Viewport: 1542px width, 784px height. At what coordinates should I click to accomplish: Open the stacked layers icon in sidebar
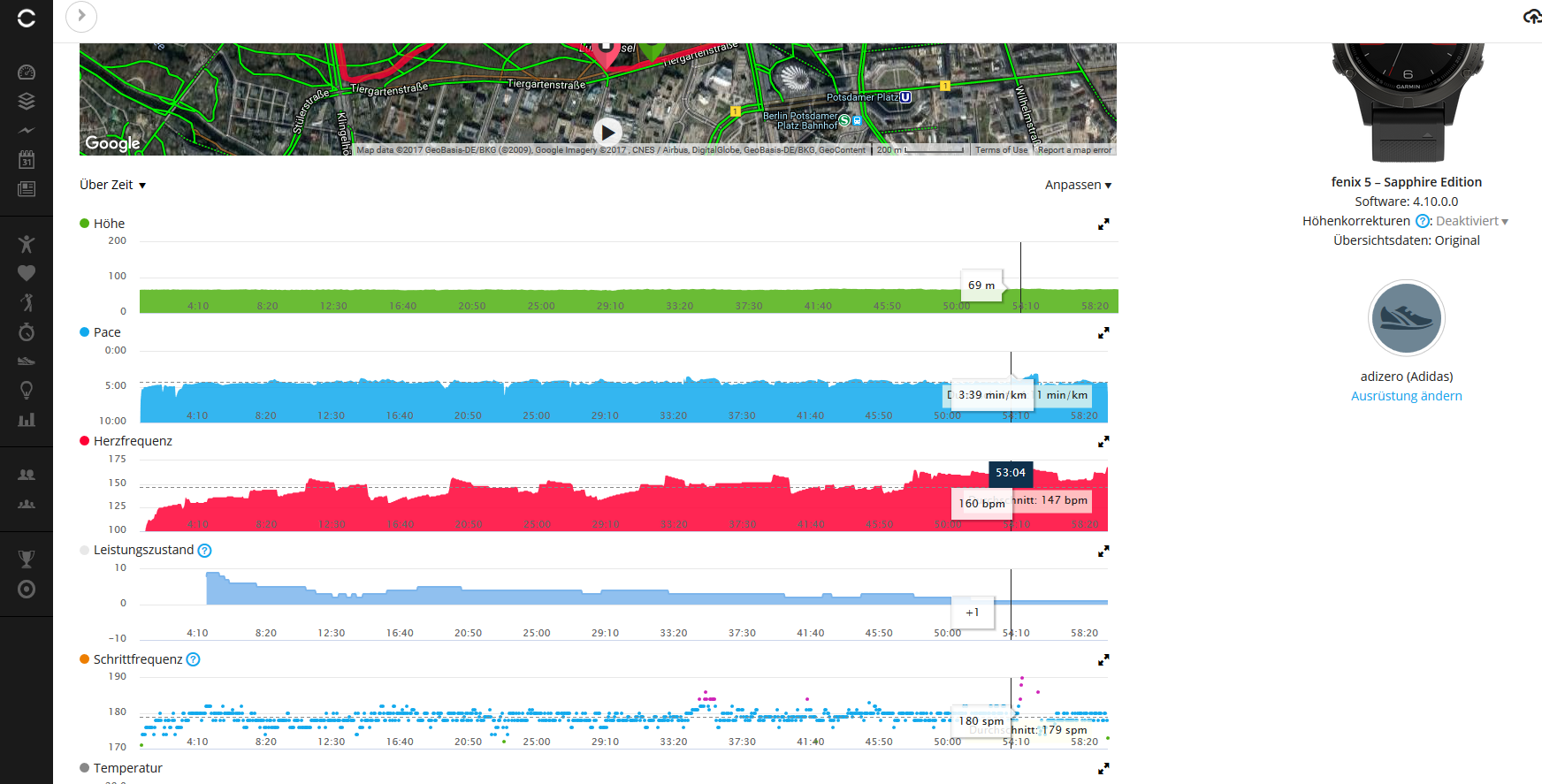(x=27, y=101)
